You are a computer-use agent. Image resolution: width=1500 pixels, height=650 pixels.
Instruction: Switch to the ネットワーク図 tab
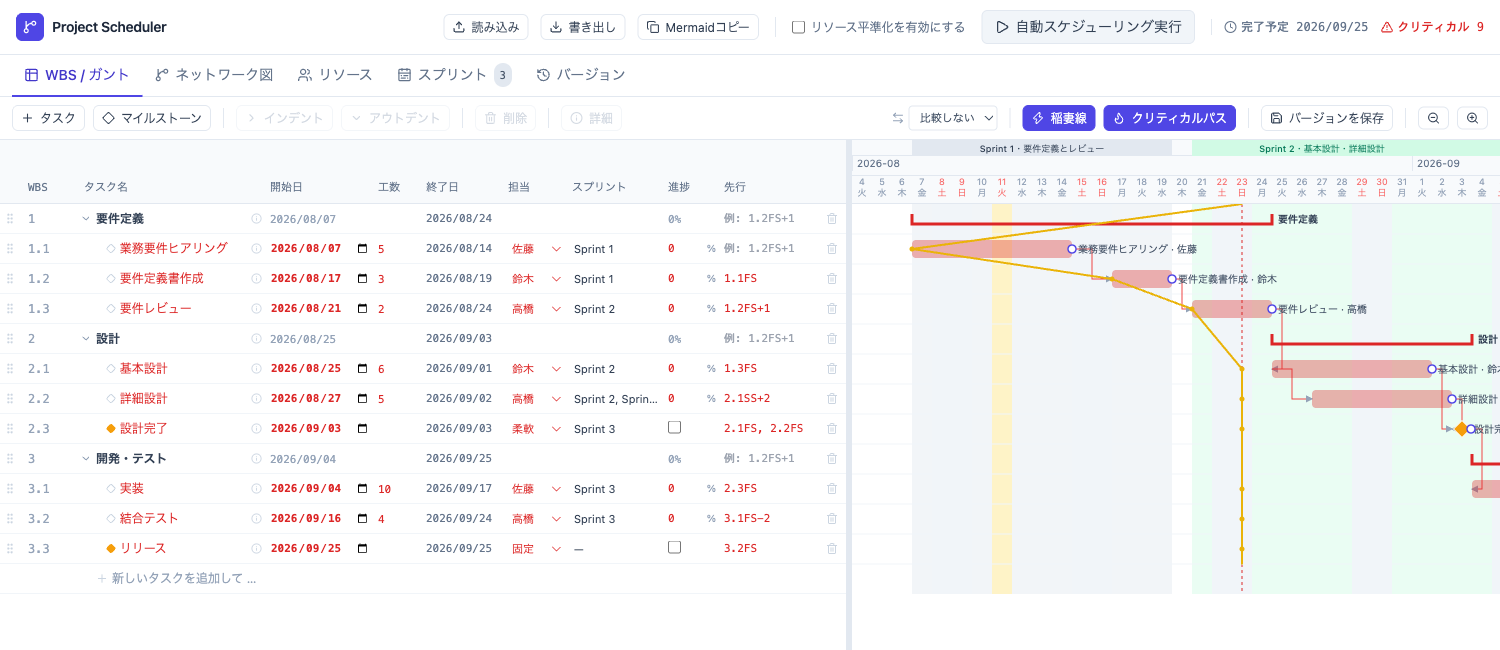pos(214,75)
